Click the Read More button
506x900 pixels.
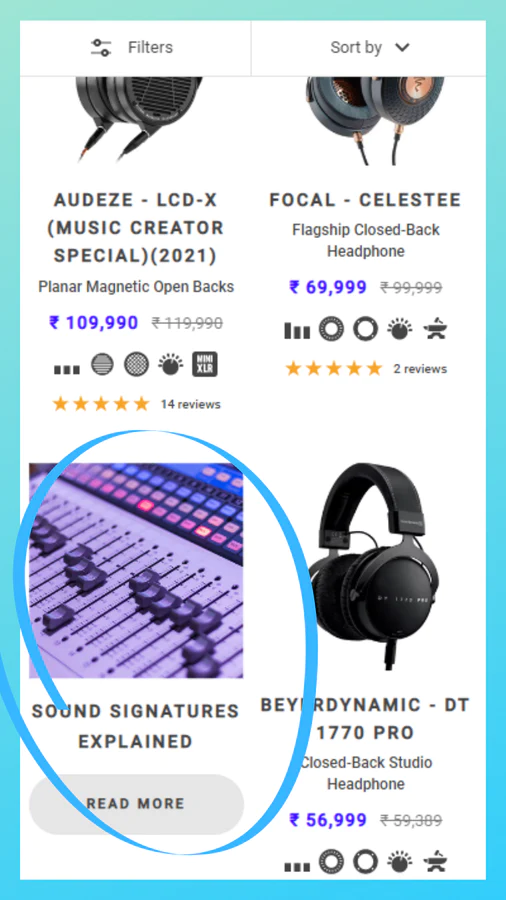click(x=137, y=804)
